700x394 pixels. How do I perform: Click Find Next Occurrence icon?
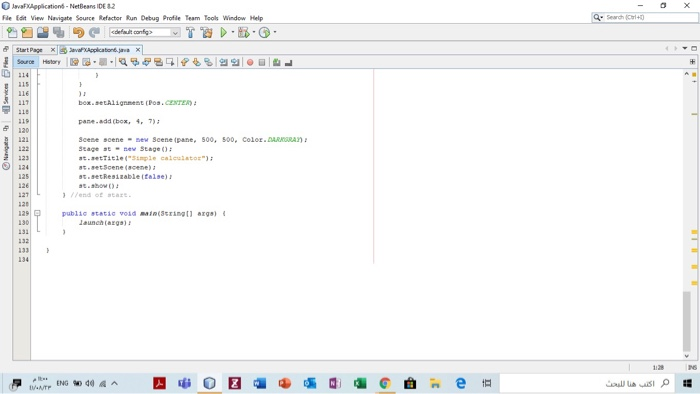[x=146, y=62]
